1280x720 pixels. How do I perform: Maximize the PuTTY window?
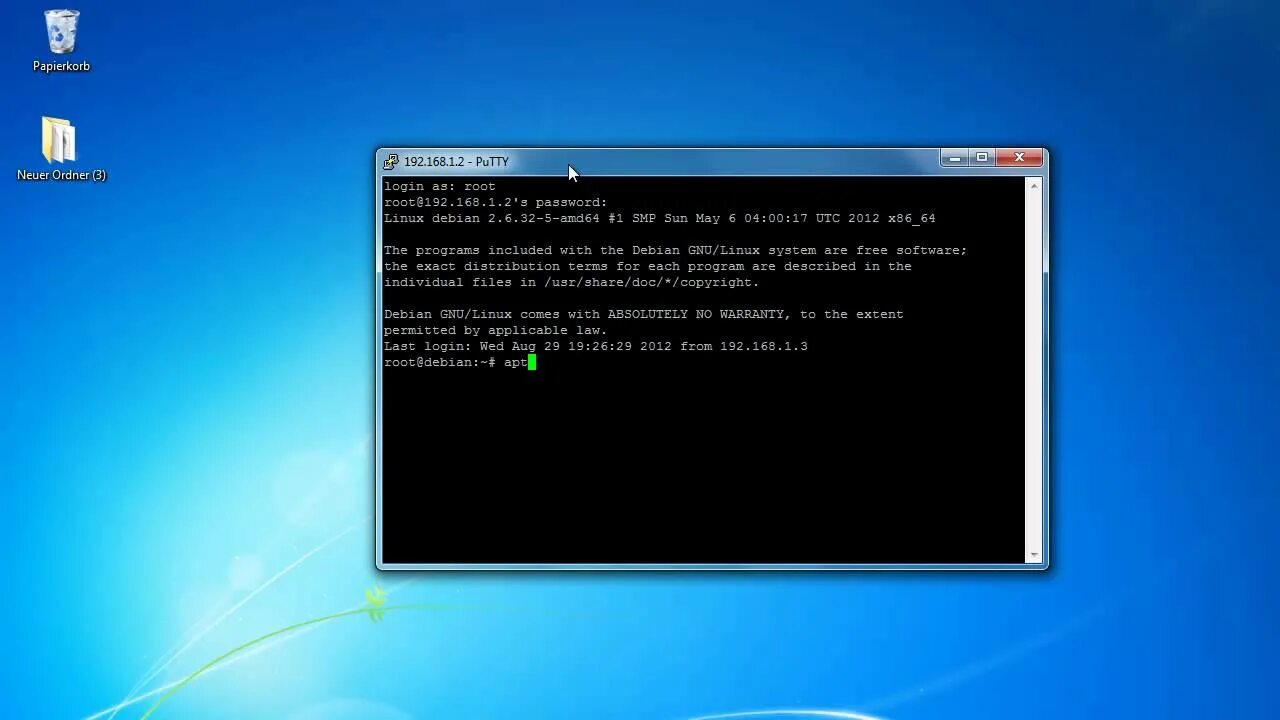point(982,158)
